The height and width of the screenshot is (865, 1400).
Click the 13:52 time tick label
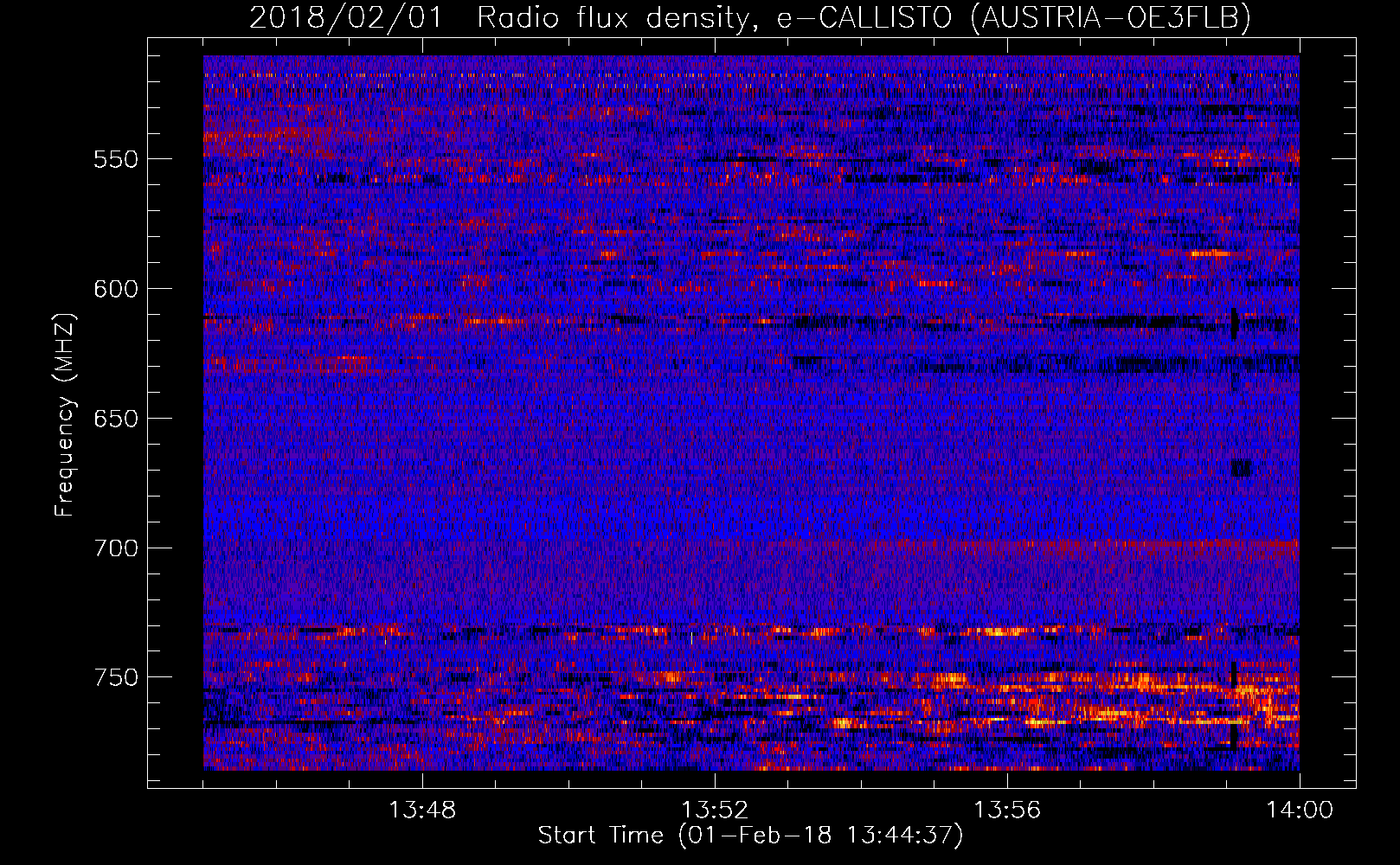(x=715, y=811)
